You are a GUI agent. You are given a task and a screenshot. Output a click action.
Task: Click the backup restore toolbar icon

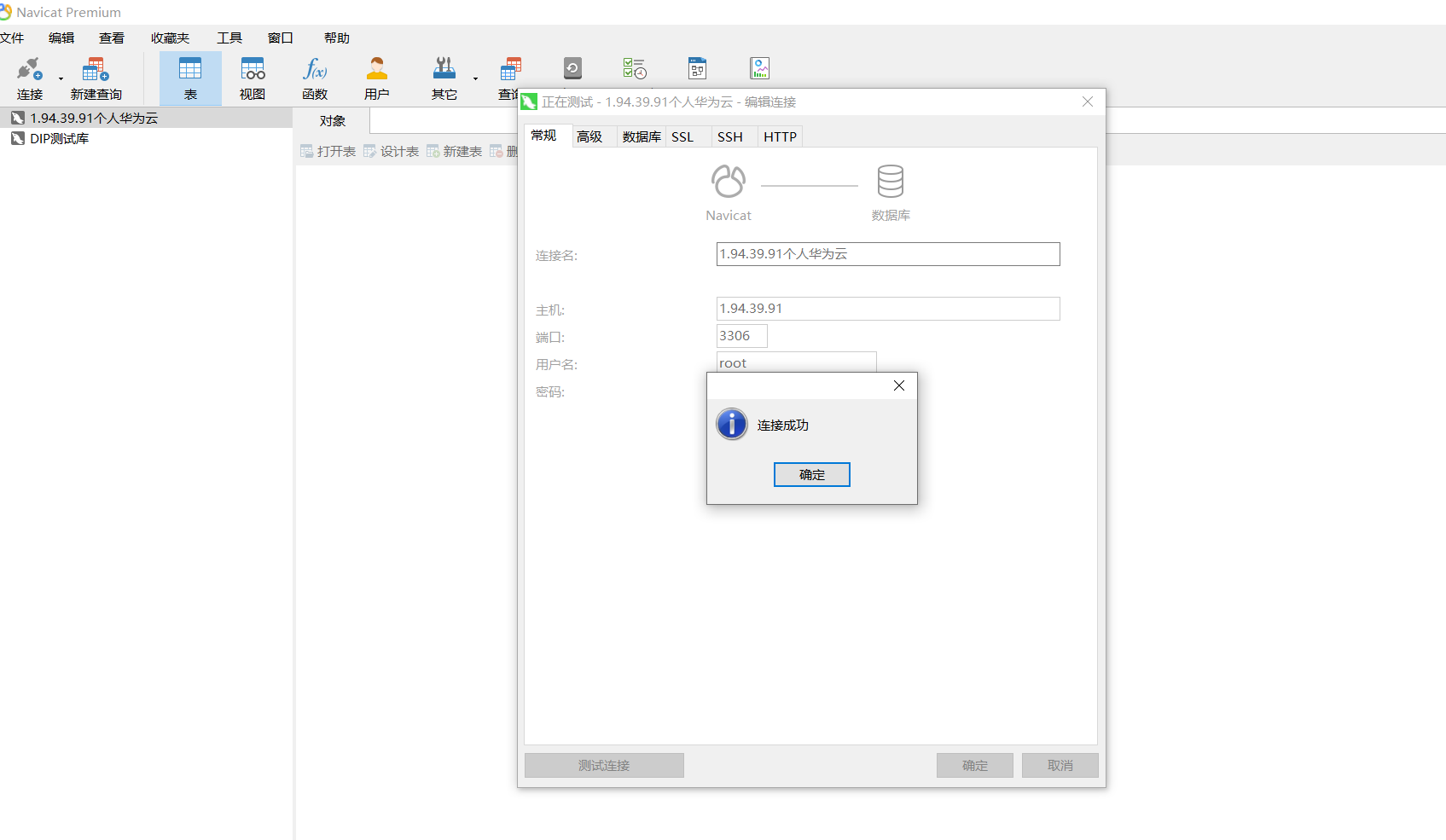(x=572, y=68)
